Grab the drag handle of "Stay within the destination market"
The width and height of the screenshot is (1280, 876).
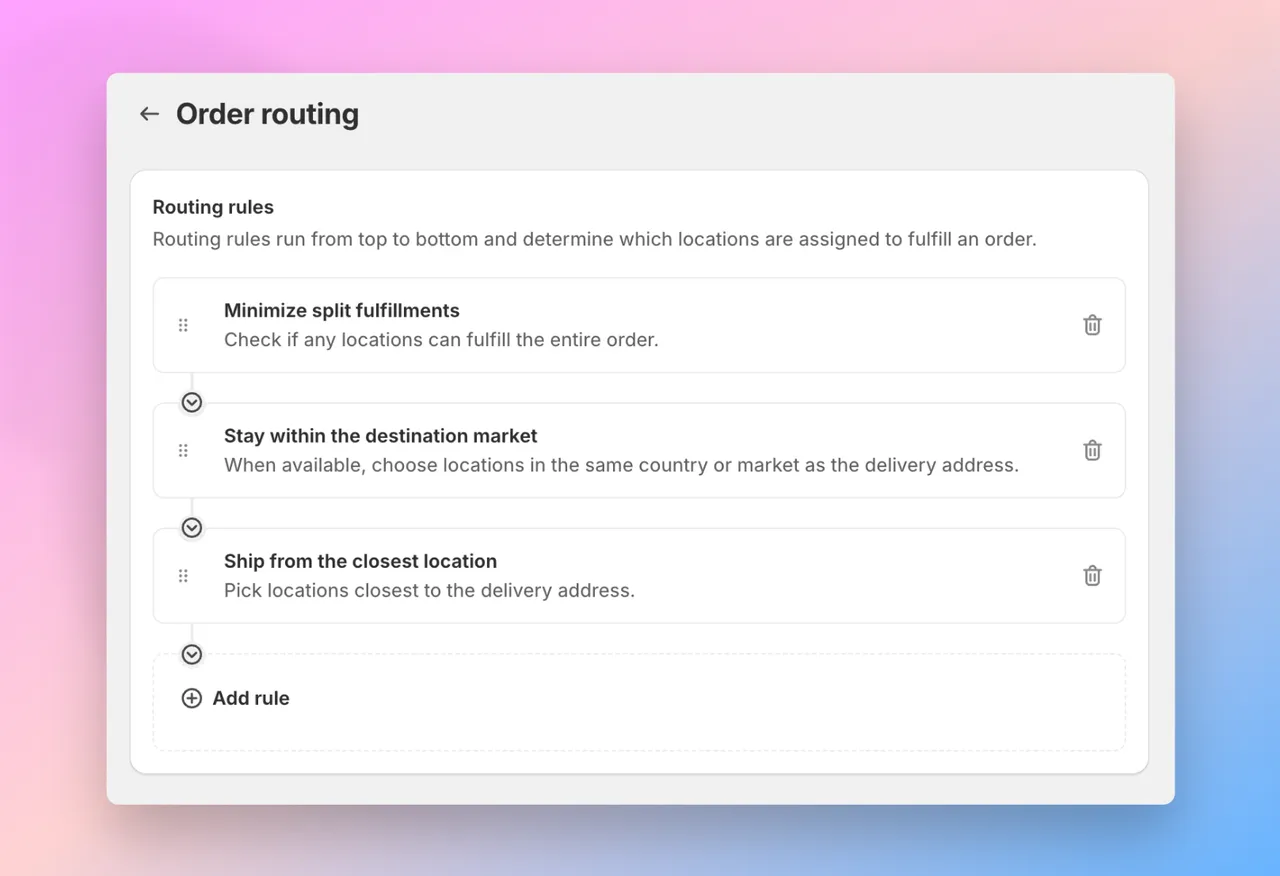pyautogui.click(x=183, y=450)
